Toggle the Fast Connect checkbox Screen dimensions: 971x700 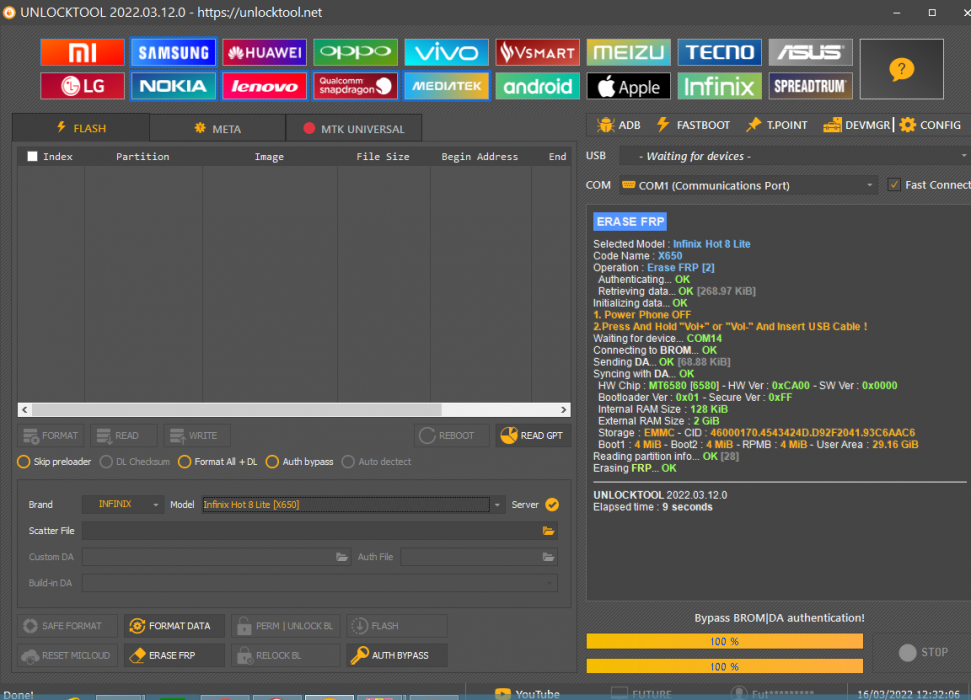[894, 185]
